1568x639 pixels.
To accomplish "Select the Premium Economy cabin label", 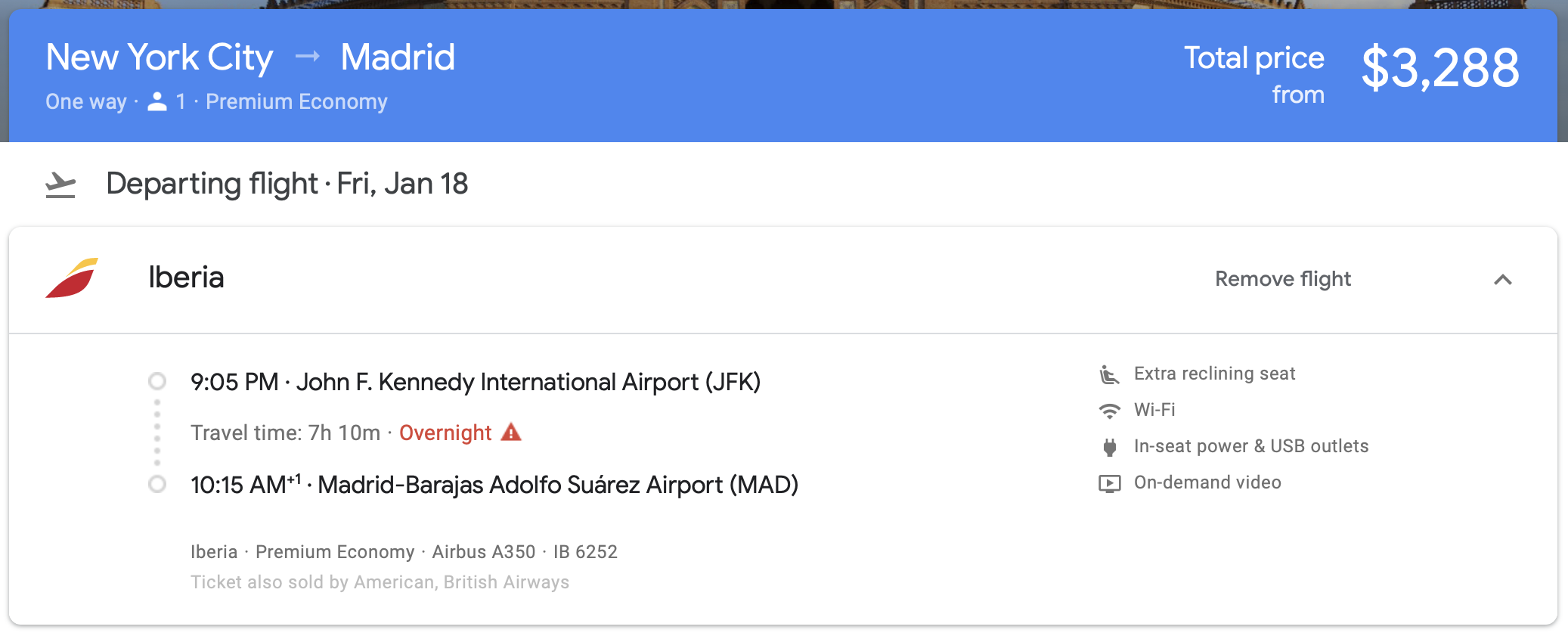I will pos(296,101).
